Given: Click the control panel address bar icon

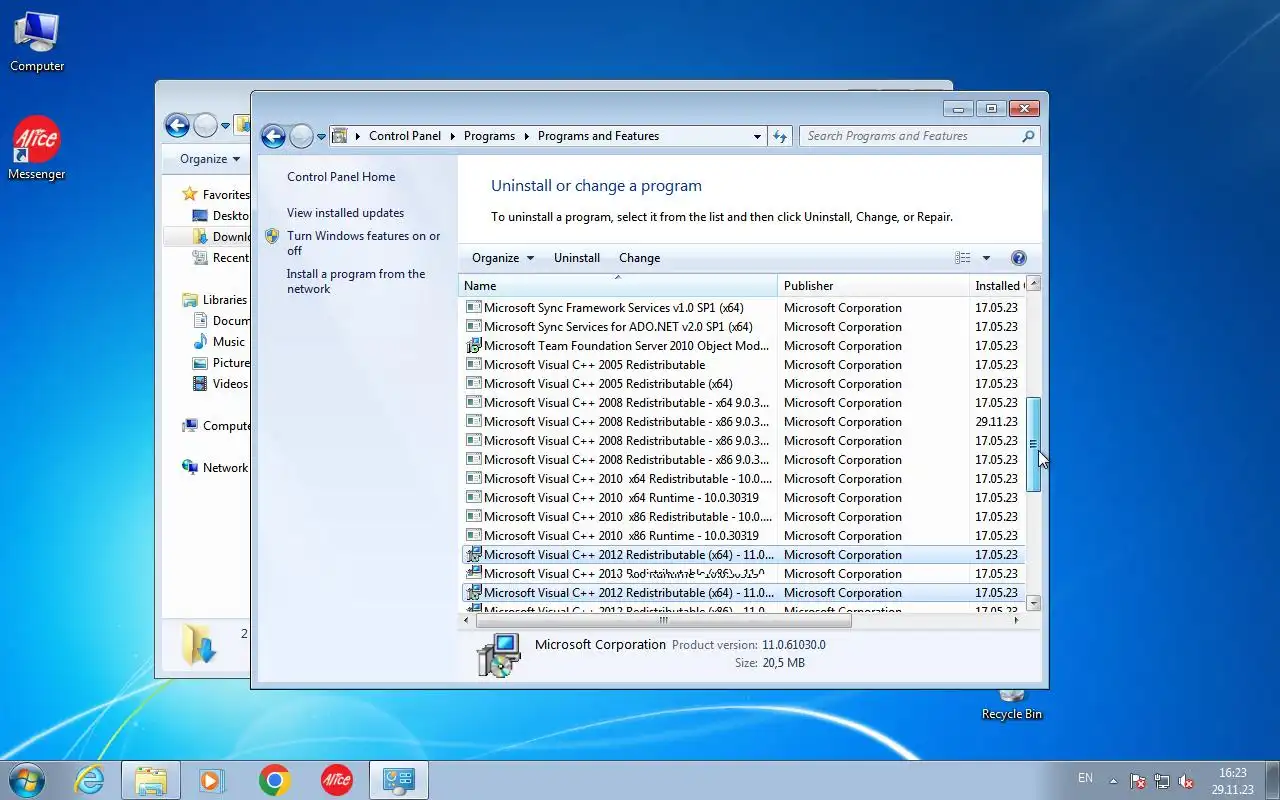Looking at the screenshot, I should tap(339, 136).
